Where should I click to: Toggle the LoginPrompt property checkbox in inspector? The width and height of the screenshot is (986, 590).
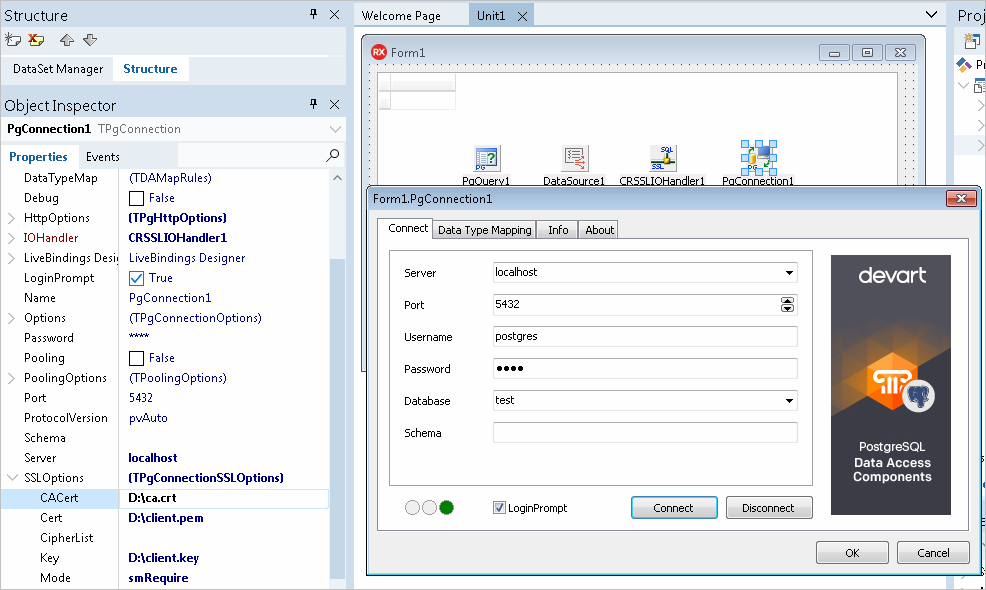[x=136, y=278]
